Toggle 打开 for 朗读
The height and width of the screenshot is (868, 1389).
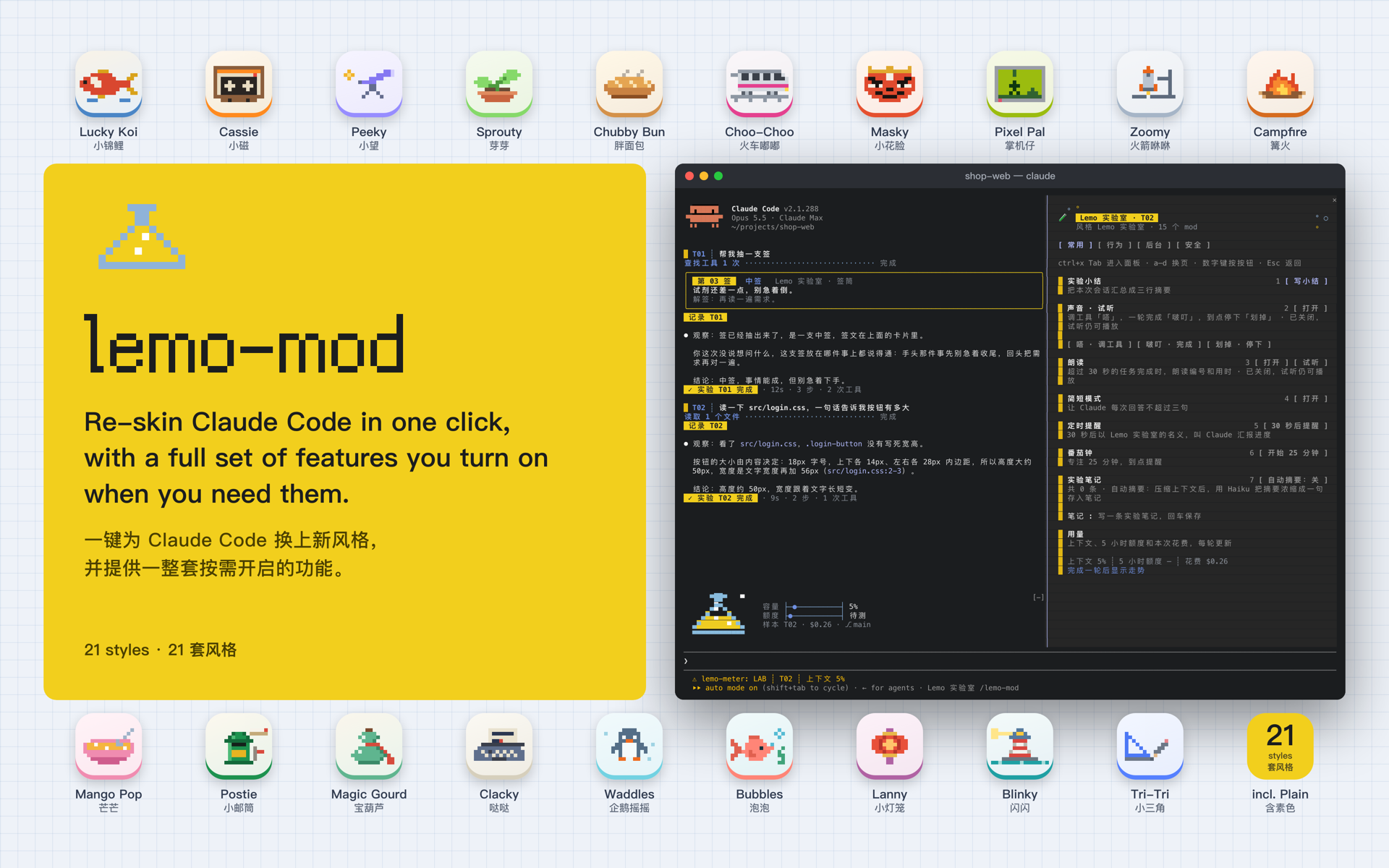tap(1272, 362)
